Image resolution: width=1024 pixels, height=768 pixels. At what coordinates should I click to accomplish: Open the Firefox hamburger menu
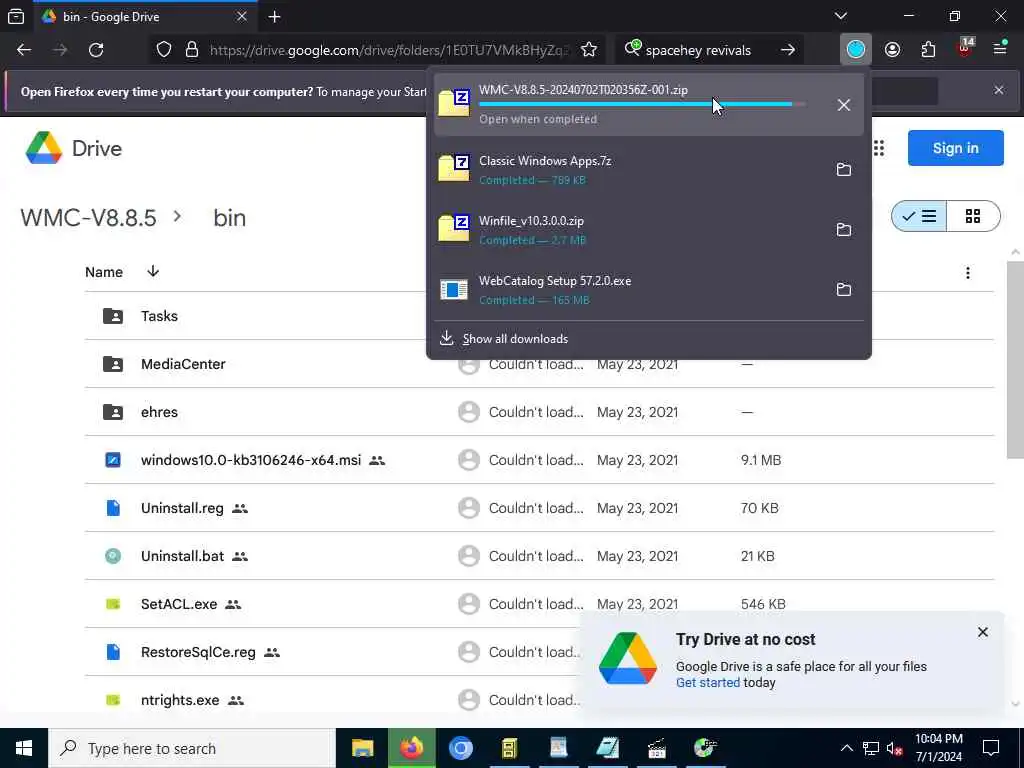tap(1000, 50)
